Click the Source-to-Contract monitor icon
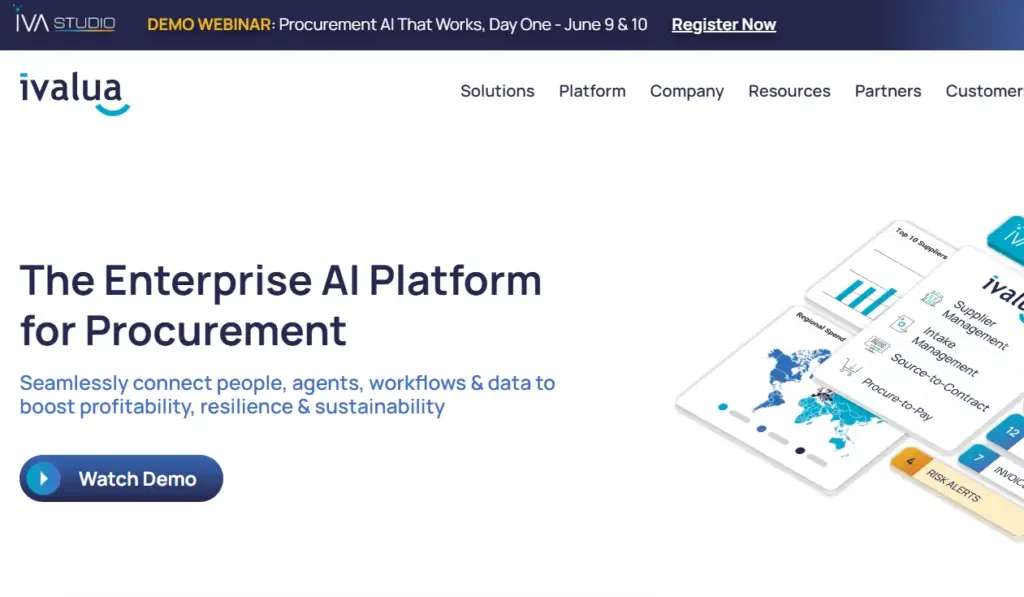1024x597 pixels. 876,345
